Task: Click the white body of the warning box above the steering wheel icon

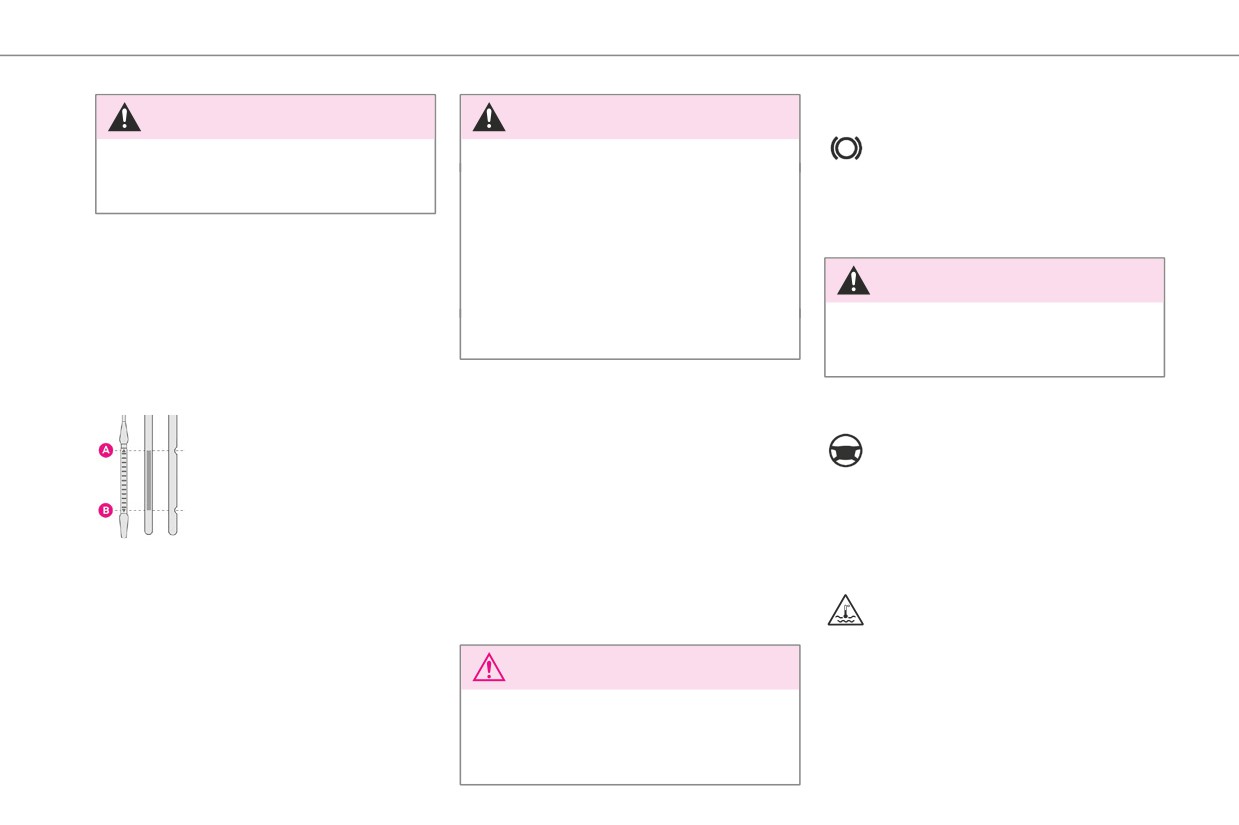Action: tap(994, 339)
